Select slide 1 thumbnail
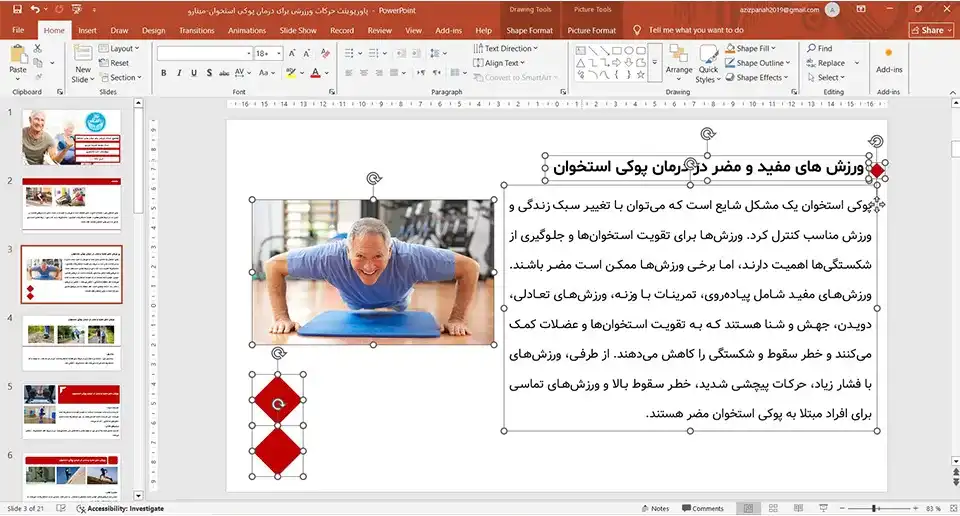The width and height of the screenshot is (960, 516). point(72,137)
